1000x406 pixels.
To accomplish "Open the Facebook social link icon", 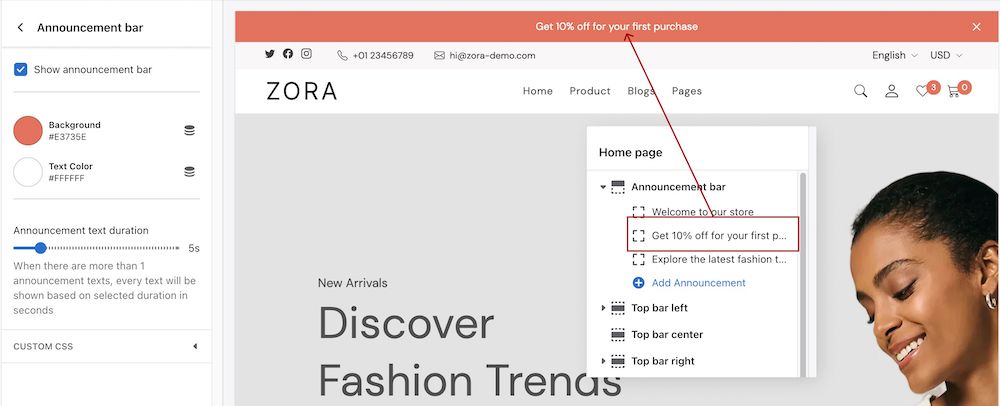I will tap(288, 54).
